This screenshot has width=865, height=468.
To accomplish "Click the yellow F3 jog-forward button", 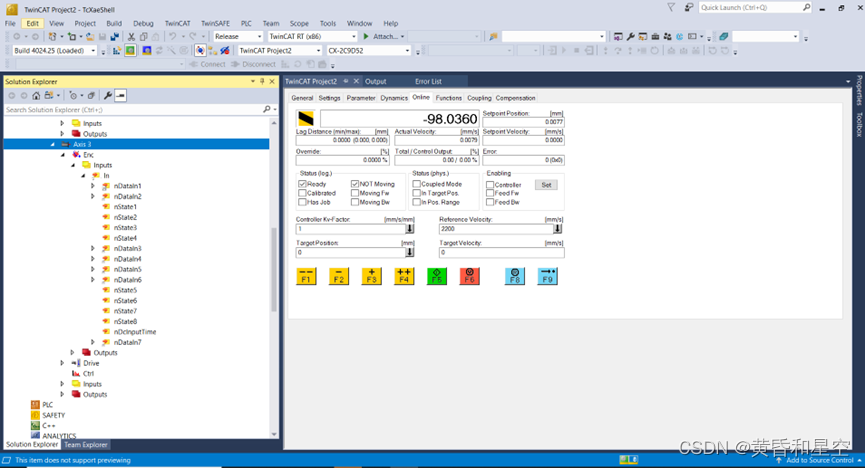I will [371, 276].
